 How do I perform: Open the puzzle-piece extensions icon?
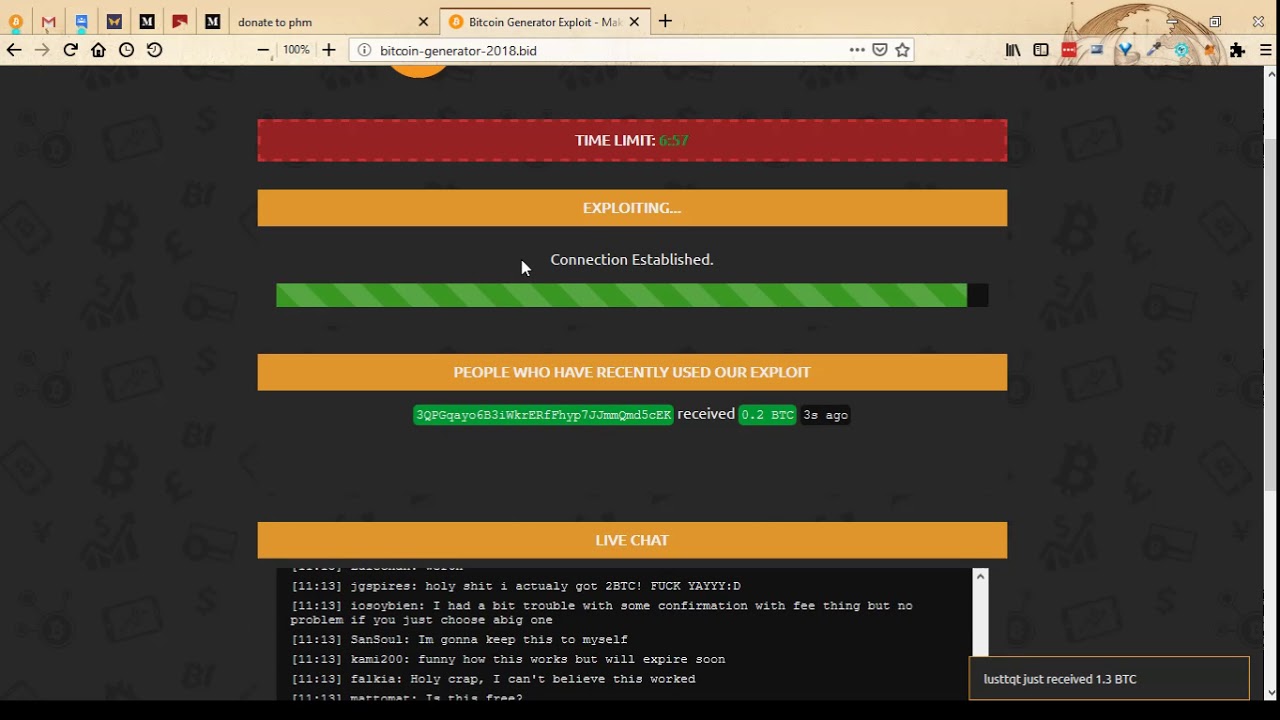1238,50
